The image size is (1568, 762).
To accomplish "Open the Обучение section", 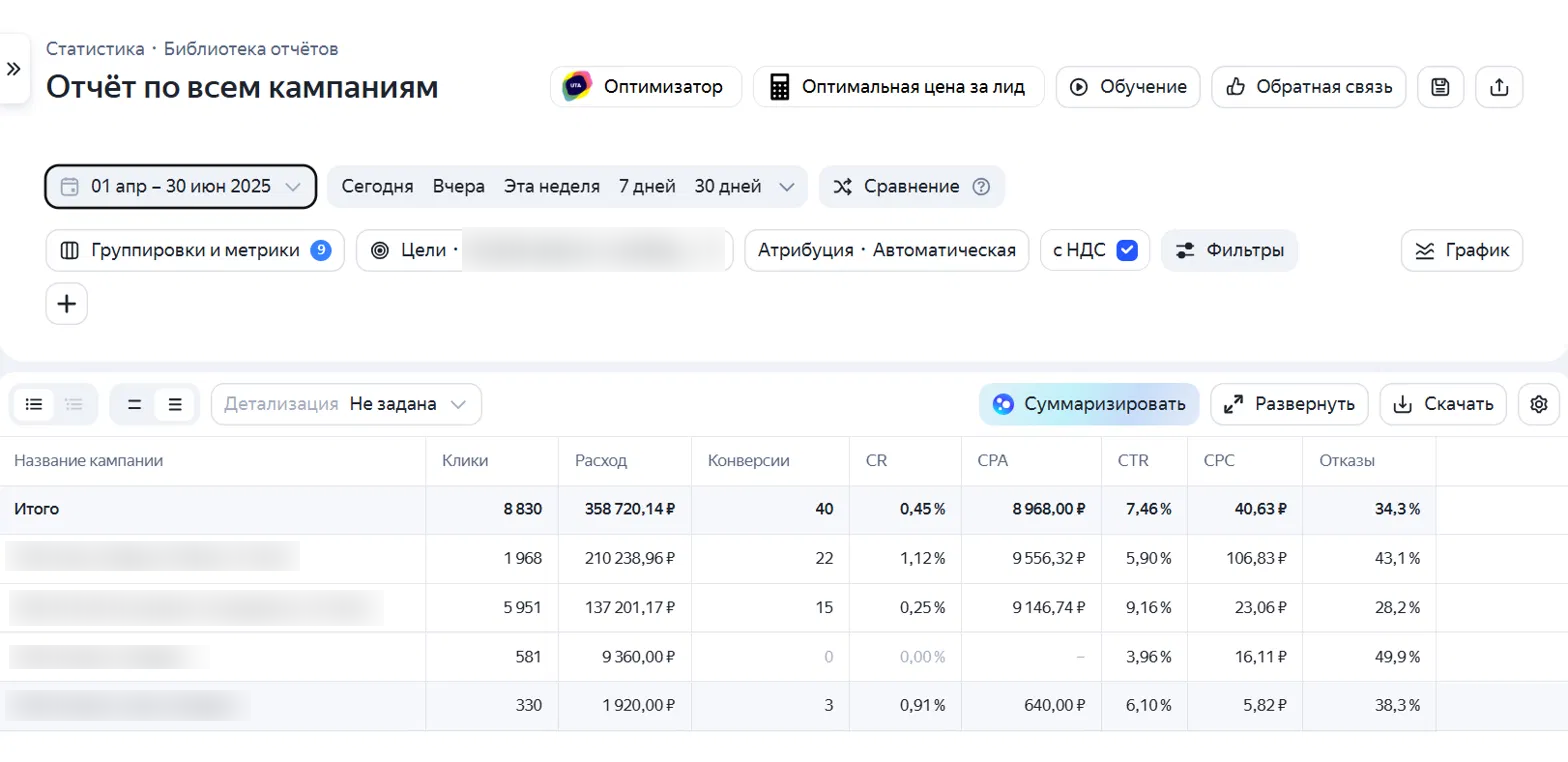I will [x=1128, y=87].
